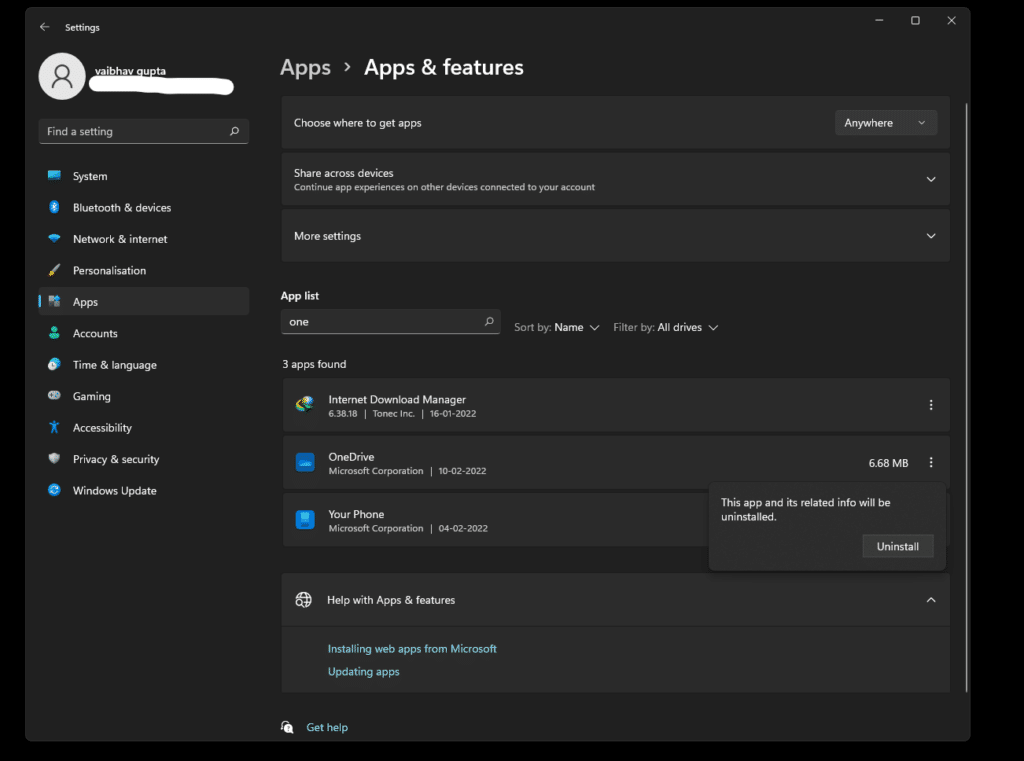The width and height of the screenshot is (1024, 761).
Task: Change the Sort by Name dropdown
Action: (557, 327)
